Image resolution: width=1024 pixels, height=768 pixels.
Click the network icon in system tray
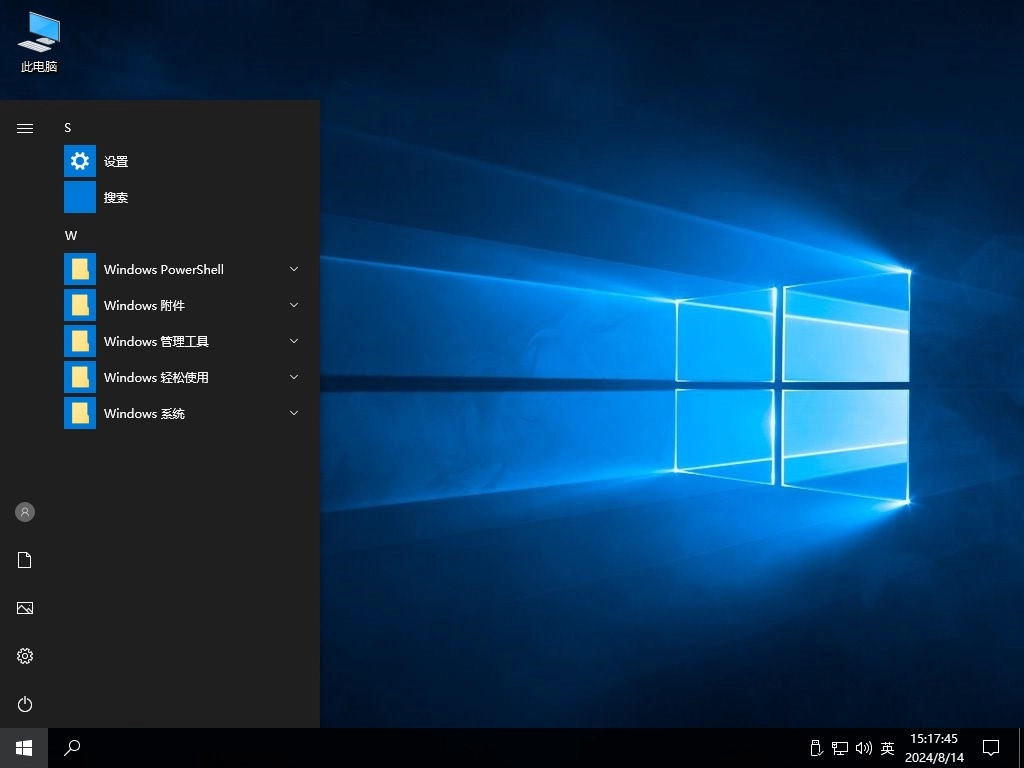(837, 747)
